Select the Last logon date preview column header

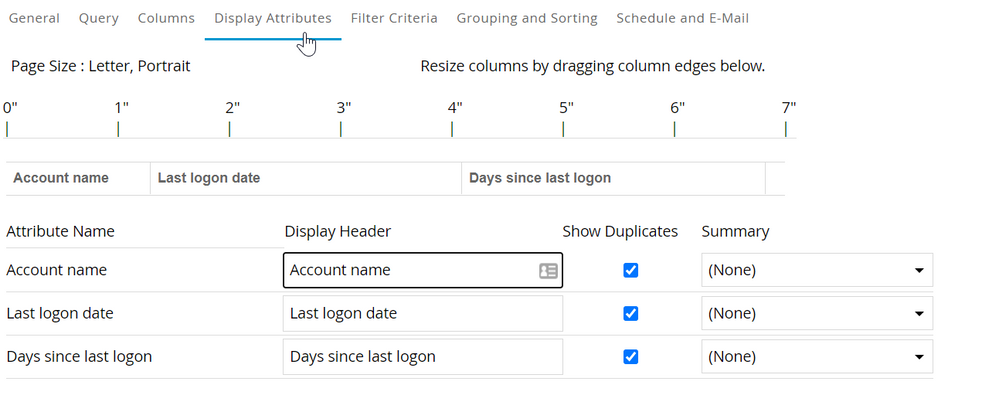(x=209, y=179)
